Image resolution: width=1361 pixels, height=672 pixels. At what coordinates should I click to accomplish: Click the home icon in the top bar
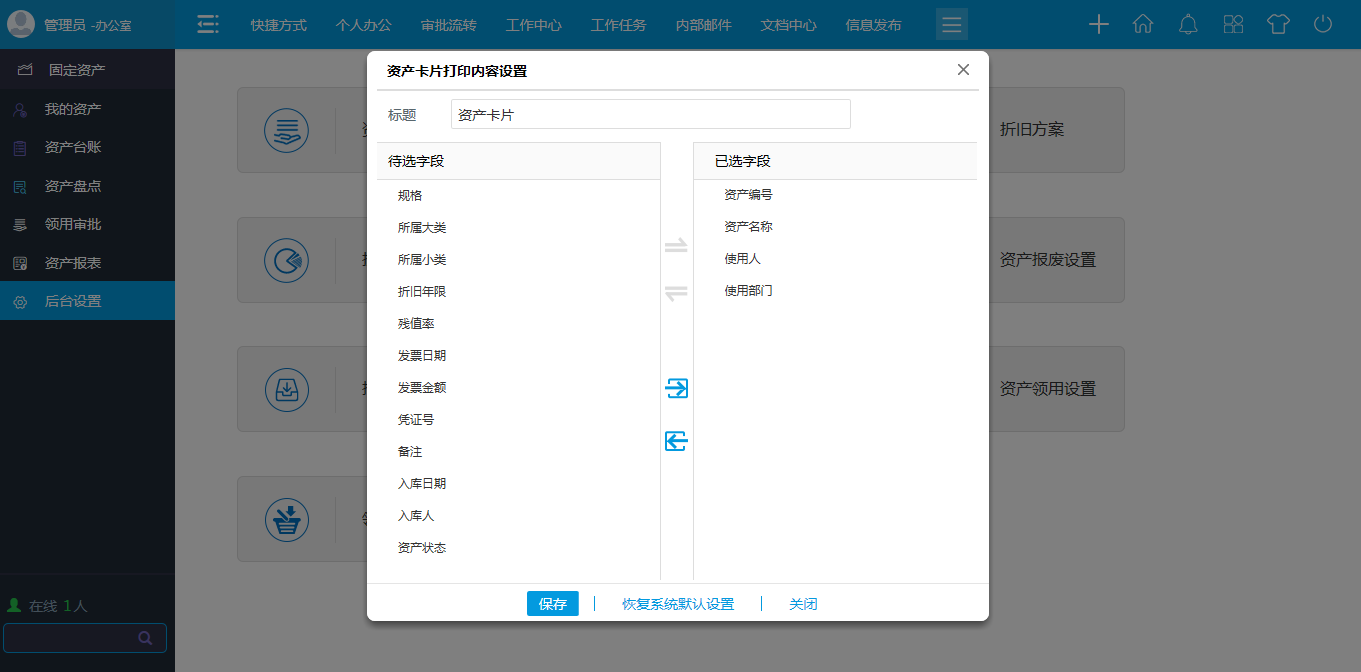pos(1143,24)
